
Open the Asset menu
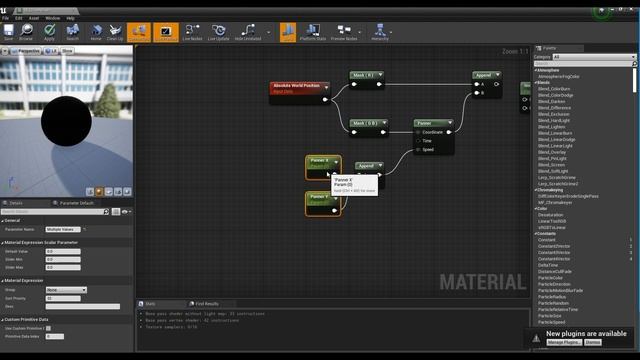click(x=34, y=18)
